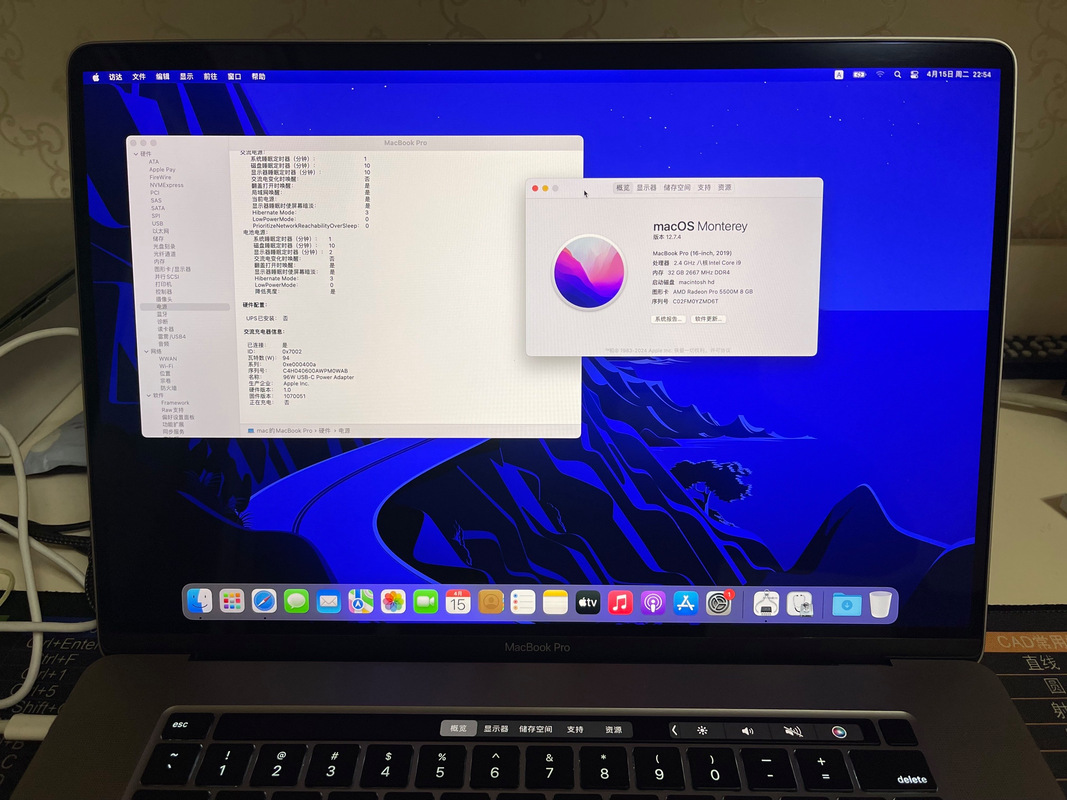Switch to the 显示器 tab
Image resolution: width=1067 pixels, height=800 pixels.
(x=647, y=188)
